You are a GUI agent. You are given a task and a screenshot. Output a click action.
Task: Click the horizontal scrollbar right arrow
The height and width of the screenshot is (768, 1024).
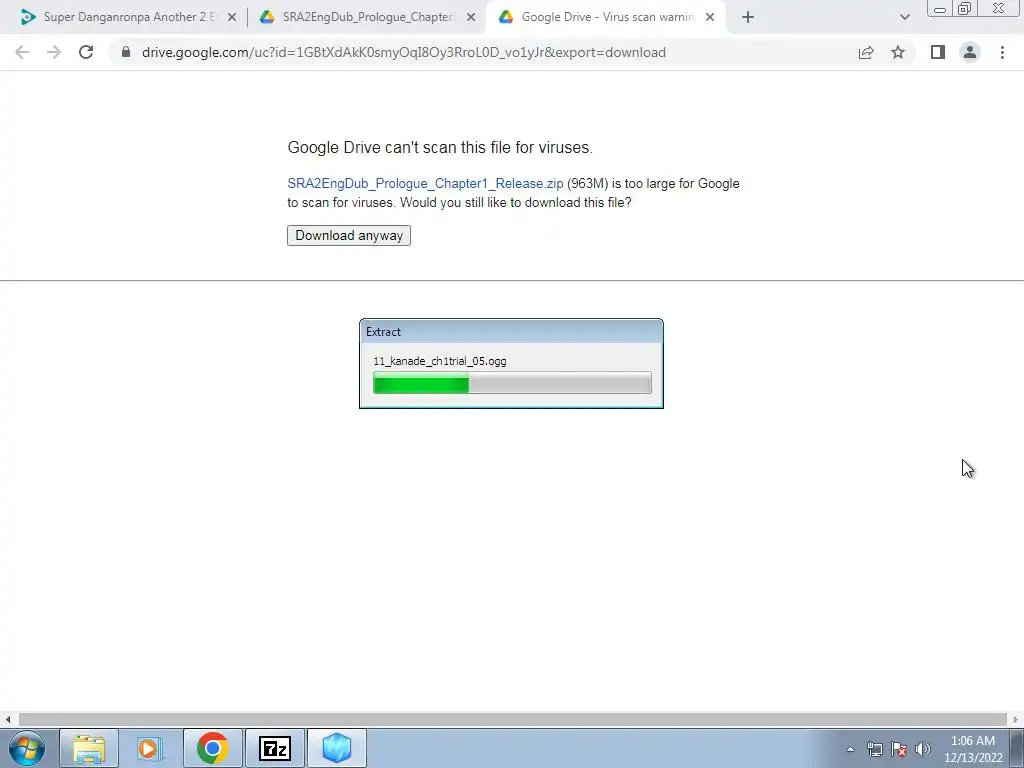click(x=1016, y=719)
